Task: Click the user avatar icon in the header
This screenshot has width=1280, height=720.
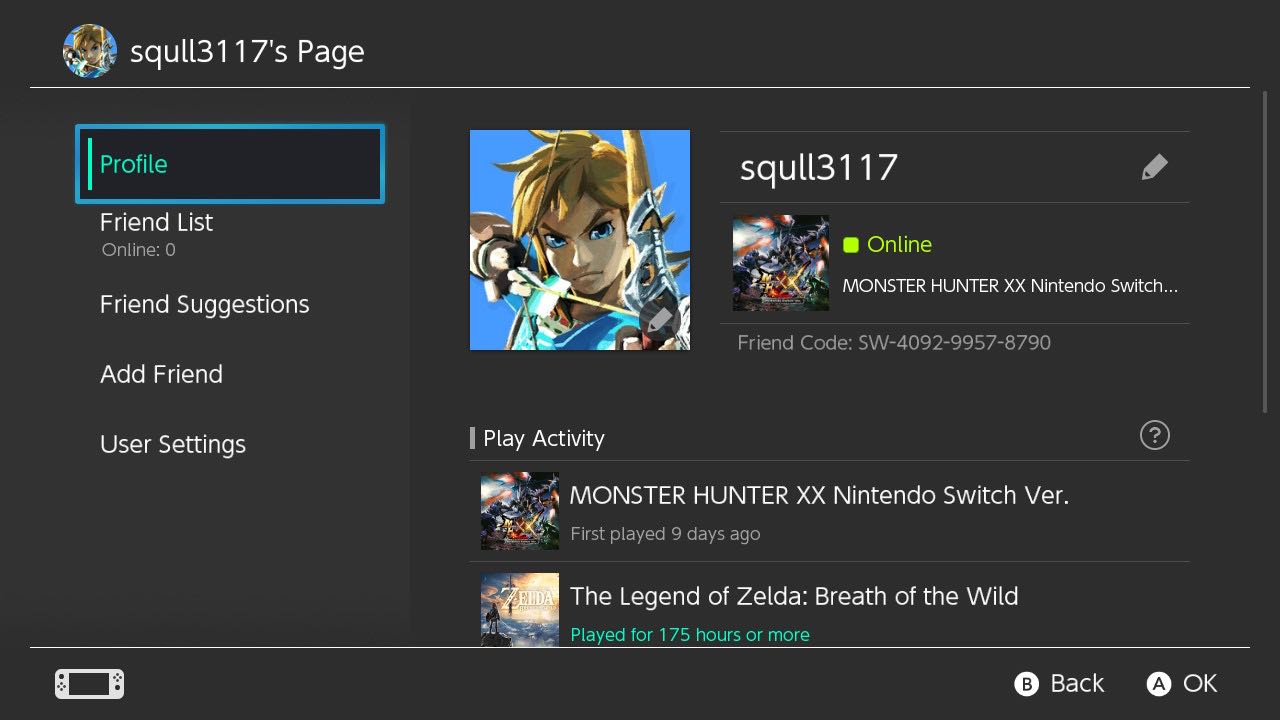Action: coord(89,51)
